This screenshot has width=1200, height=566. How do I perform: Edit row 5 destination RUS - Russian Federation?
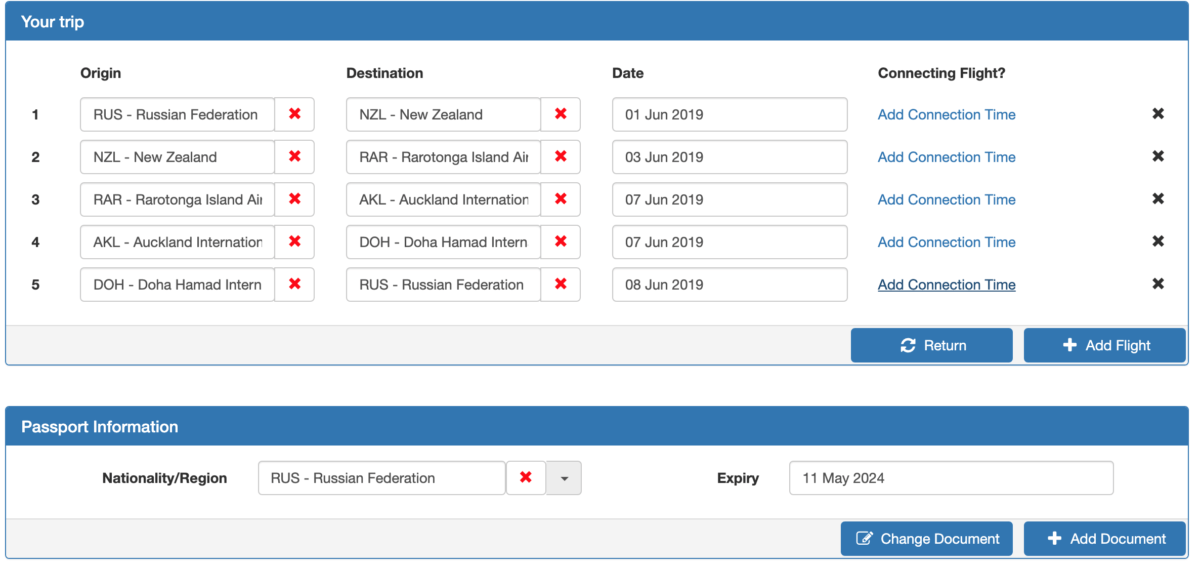tap(443, 284)
